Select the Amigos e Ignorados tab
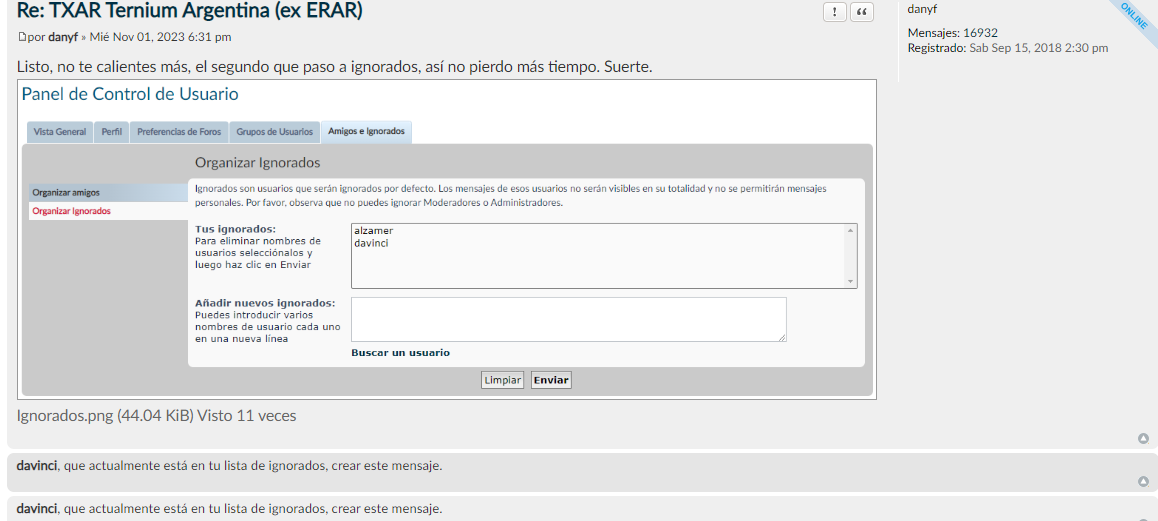The height and width of the screenshot is (521, 1158). click(x=367, y=132)
